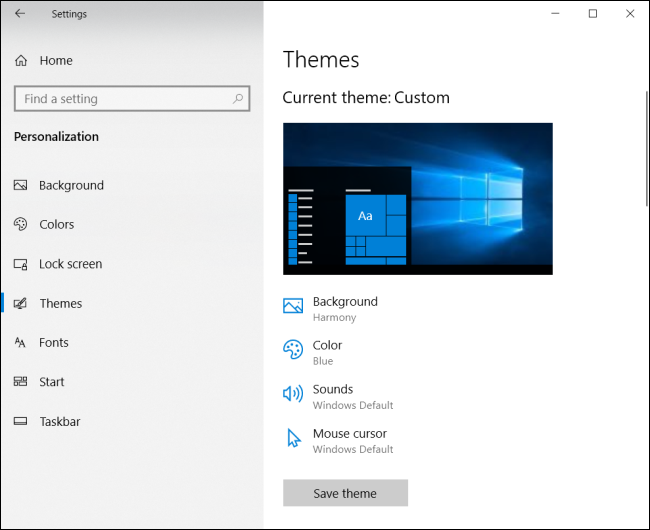Click the palette icon beside Color Blue

[293, 350]
